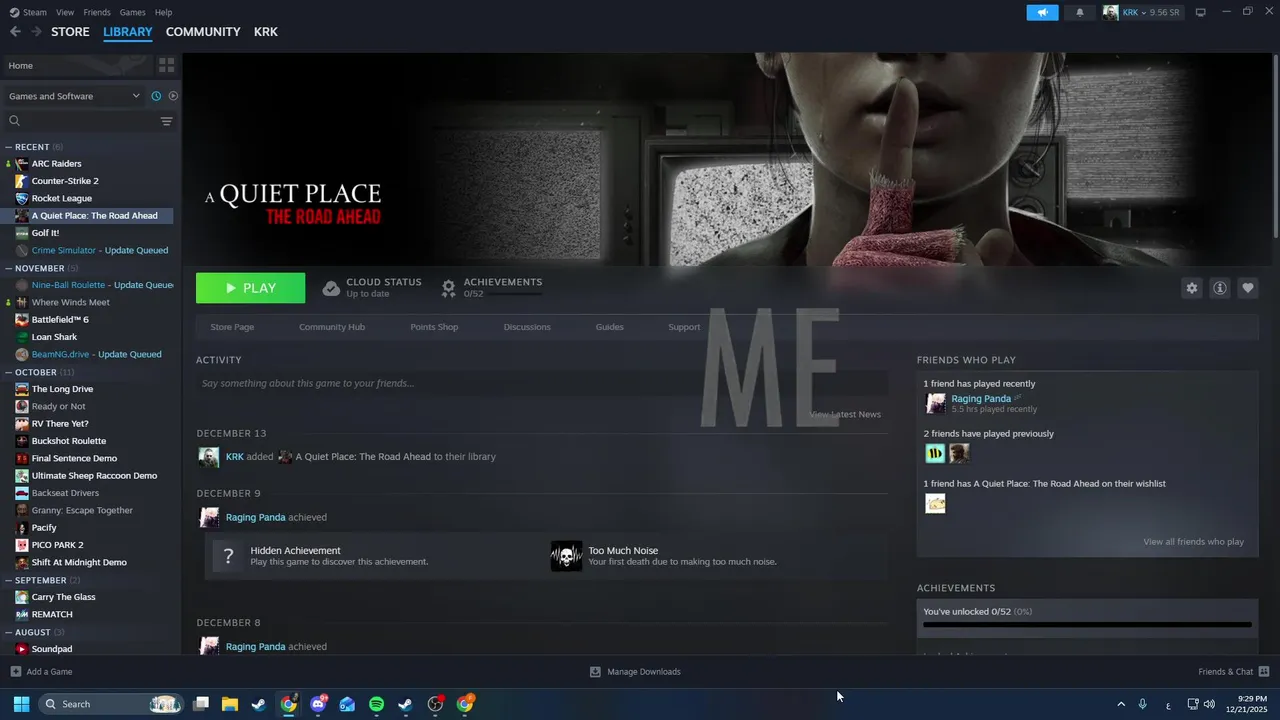Click the Too Much Noise achievement icon
The height and width of the screenshot is (720, 1280).
(x=566, y=556)
